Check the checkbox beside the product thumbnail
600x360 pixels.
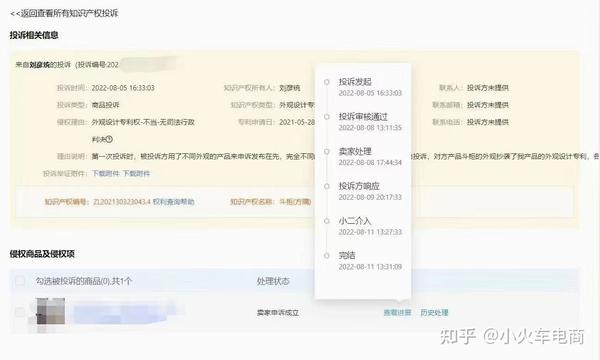(x=20, y=312)
